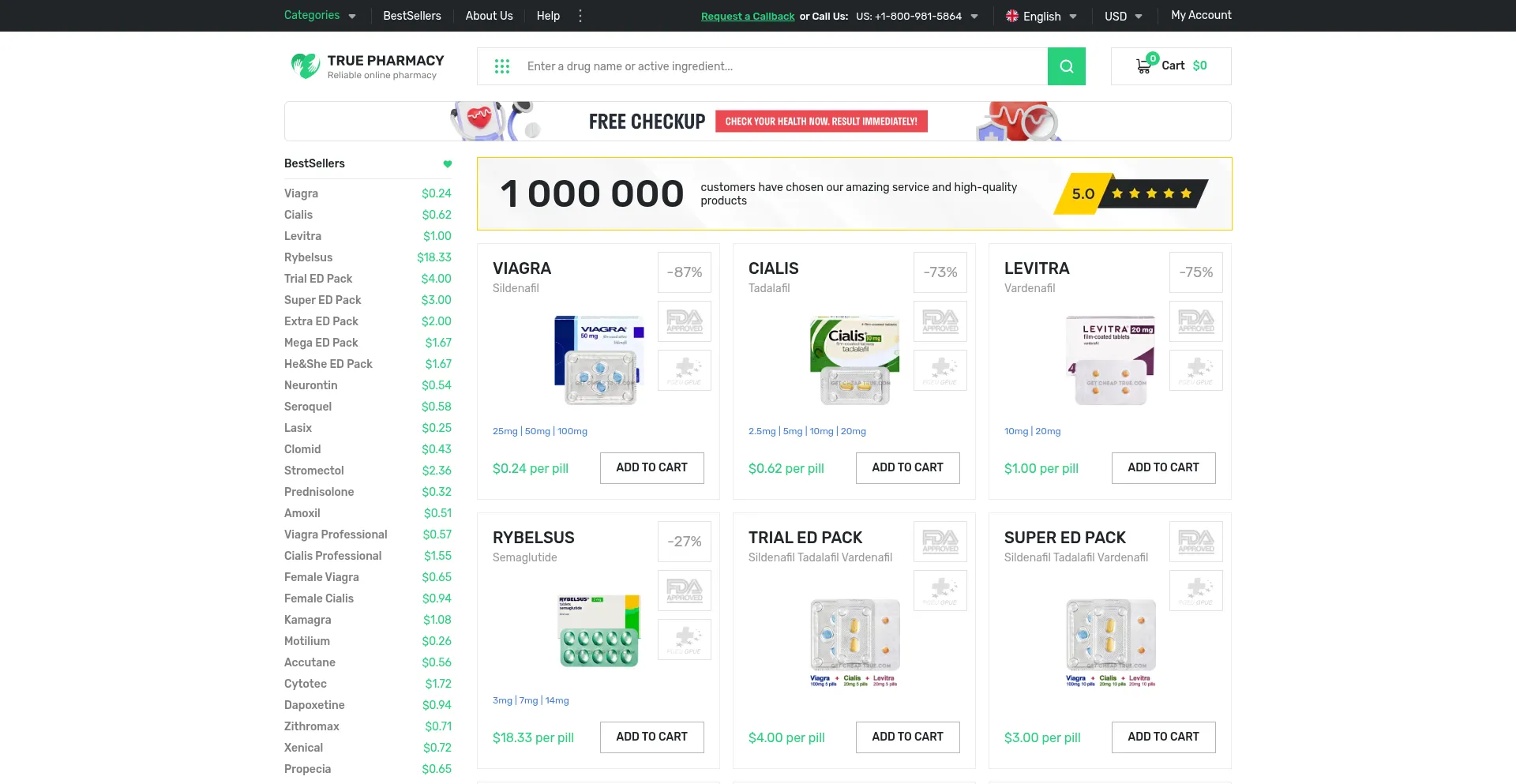
Task: Open the Viagra product image
Action: [x=599, y=359]
